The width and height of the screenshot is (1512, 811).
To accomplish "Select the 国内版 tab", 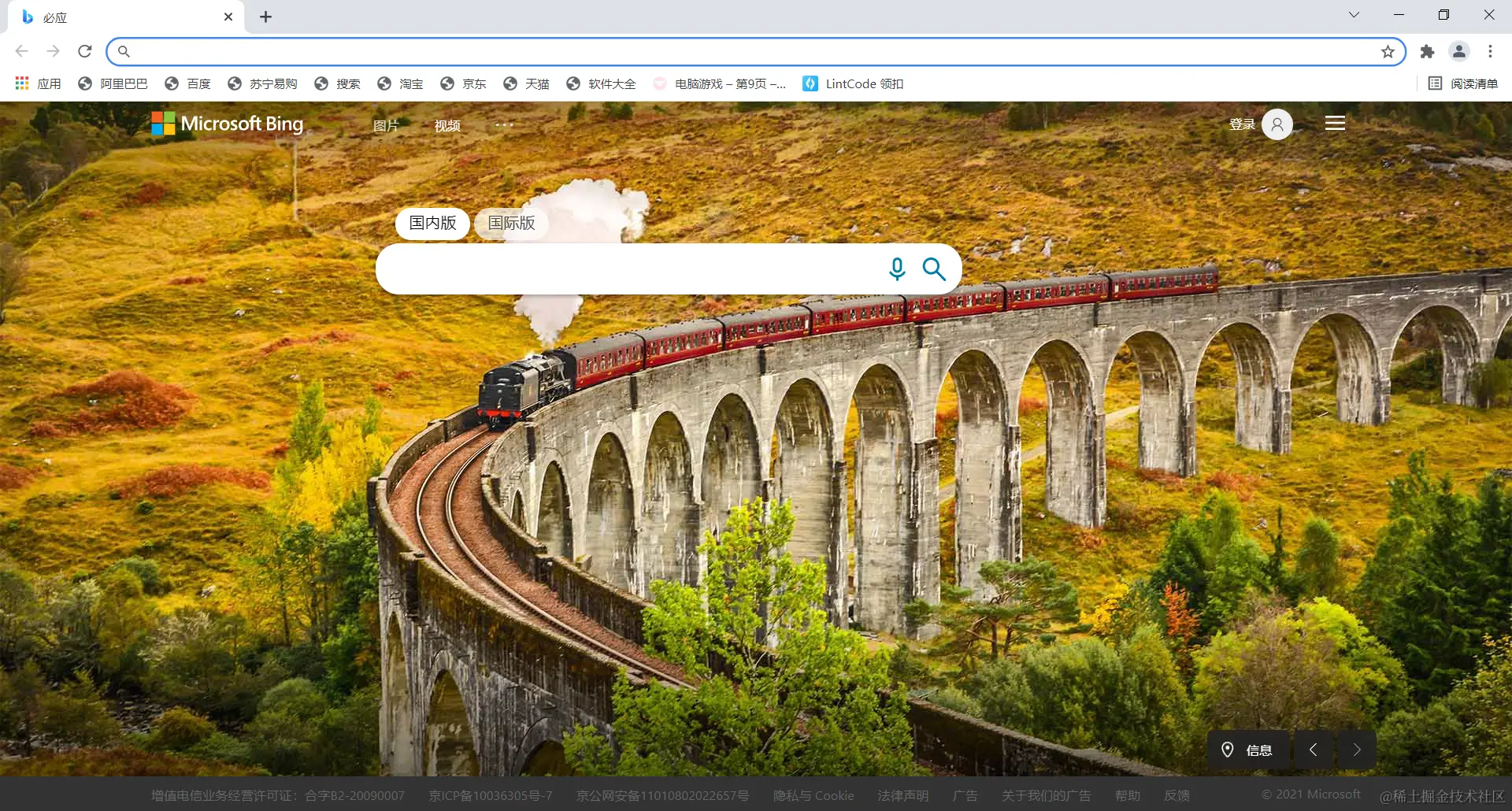I will [432, 224].
